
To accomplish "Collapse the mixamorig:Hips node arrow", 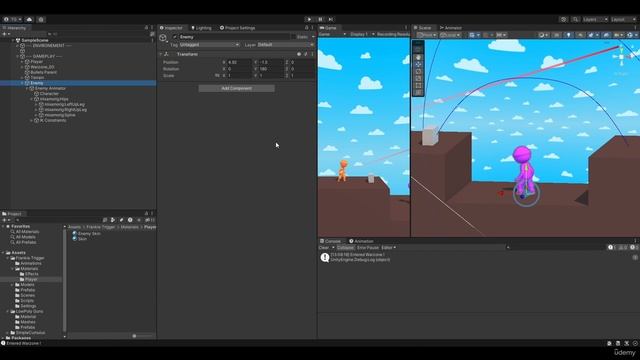I will [x=31, y=99].
